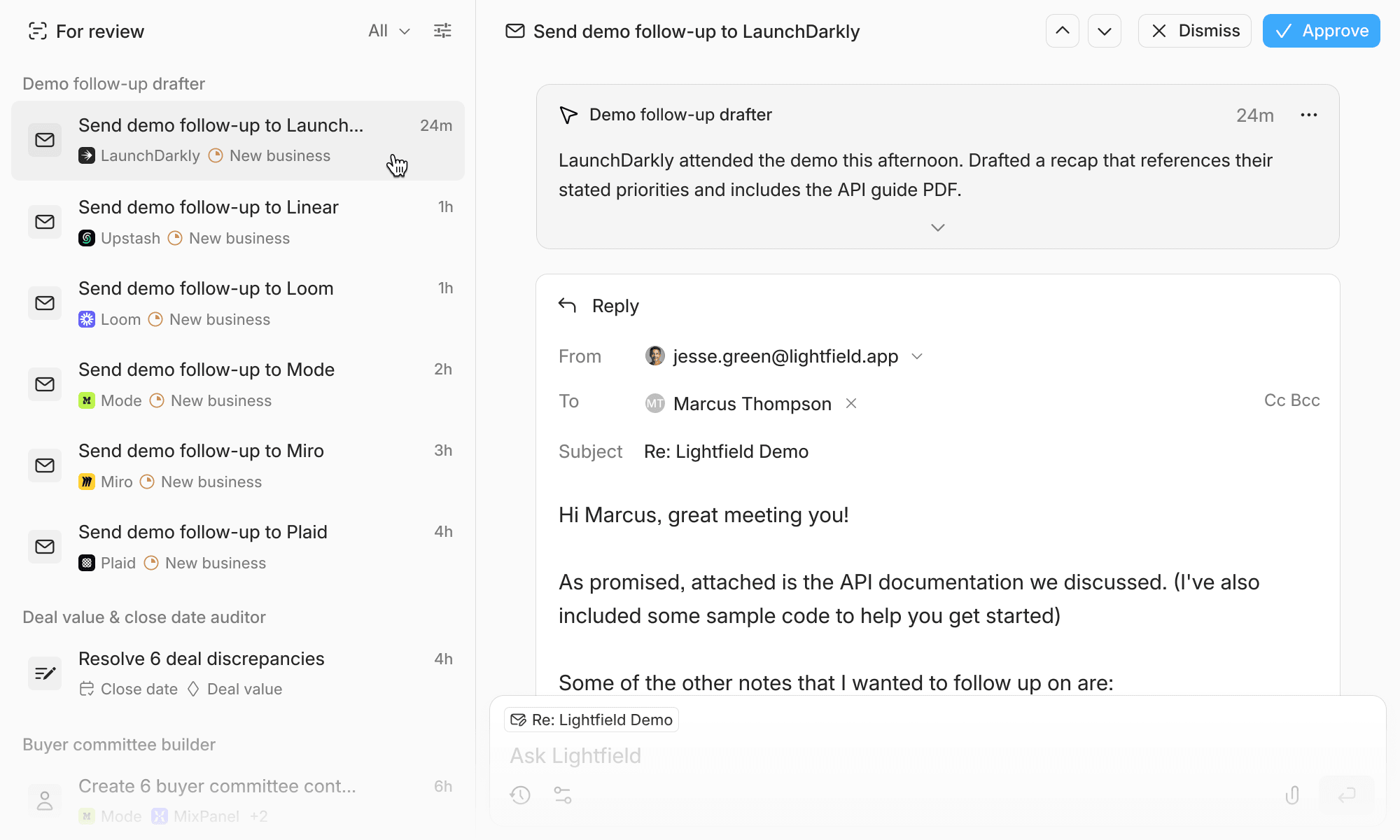Click the Marcus Thompson recipient chip
1400x840 pixels.
click(x=752, y=404)
